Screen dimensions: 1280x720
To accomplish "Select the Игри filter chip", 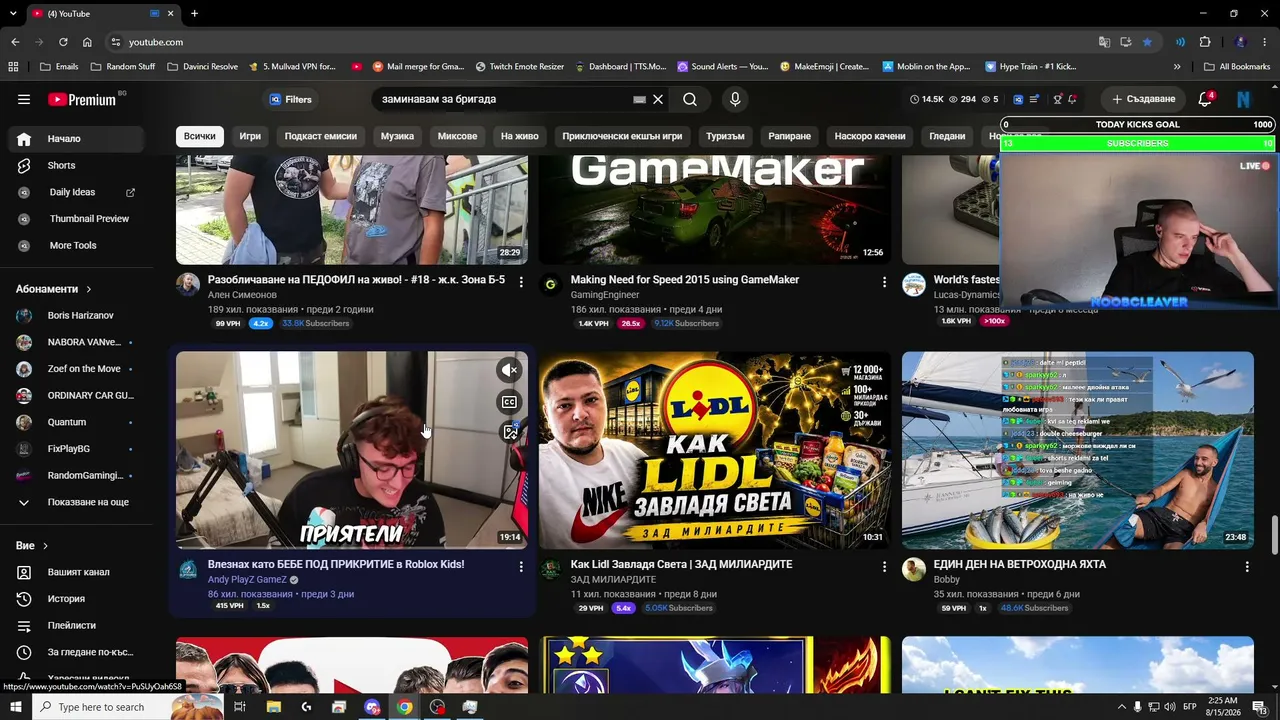I will point(250,136).
